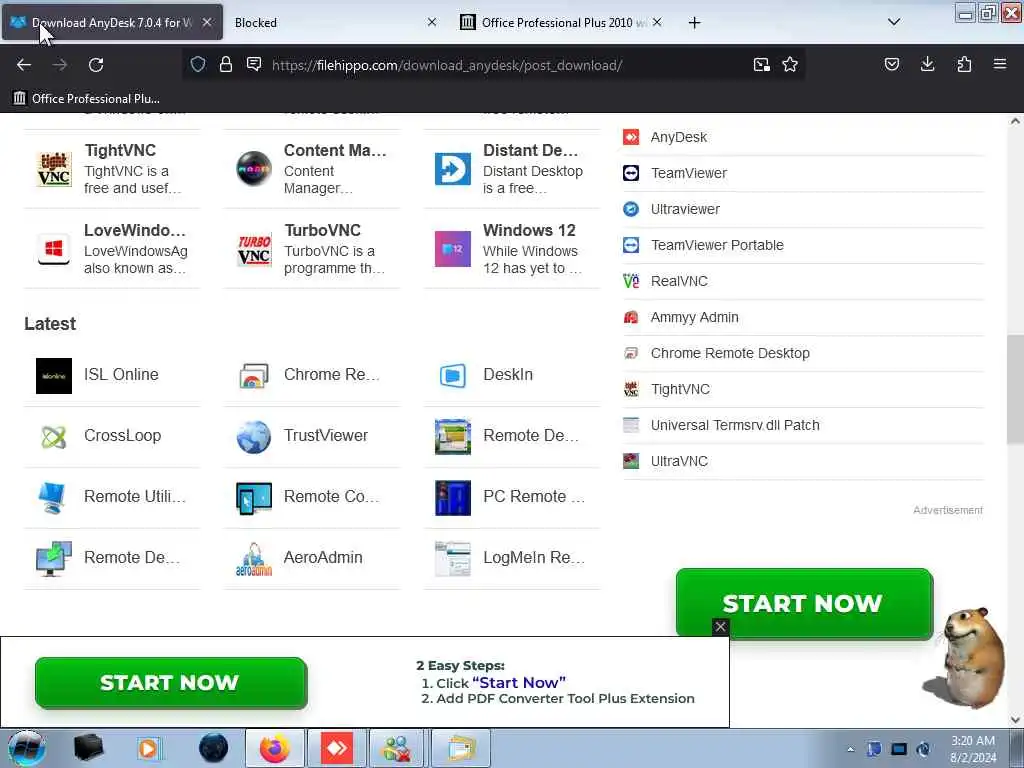Open Remote Utili... latest entry
This screenshot has width=1024, height=768.
(112, 498)
